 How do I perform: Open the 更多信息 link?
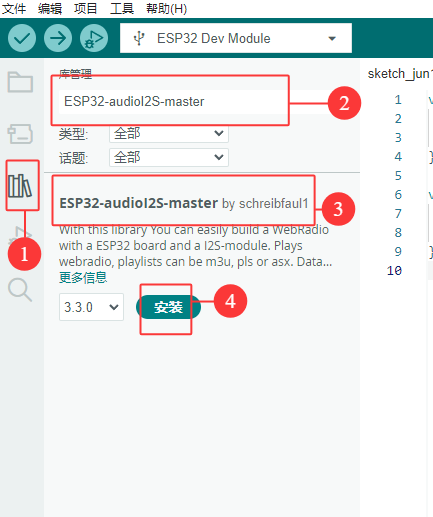click(83, 277)
